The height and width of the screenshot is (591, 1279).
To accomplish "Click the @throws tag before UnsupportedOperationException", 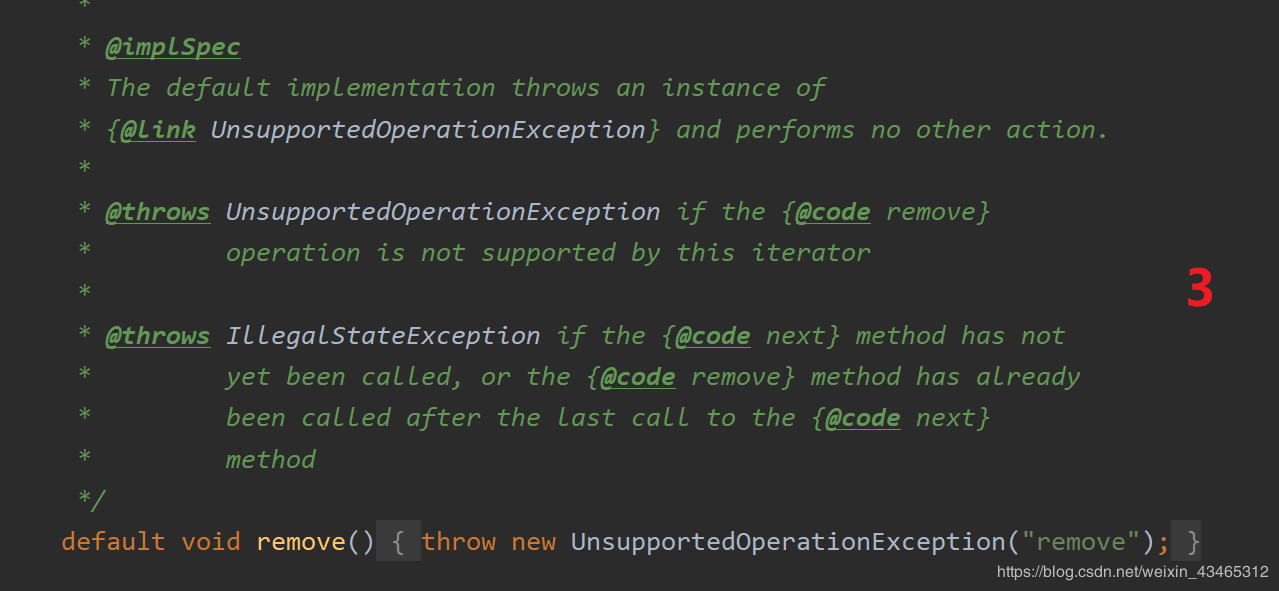I will coord(158,212).
